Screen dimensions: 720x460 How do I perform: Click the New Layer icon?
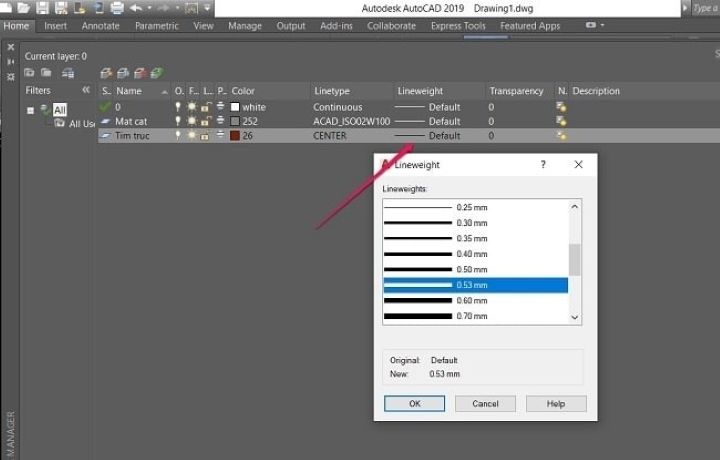click(106, 73)
